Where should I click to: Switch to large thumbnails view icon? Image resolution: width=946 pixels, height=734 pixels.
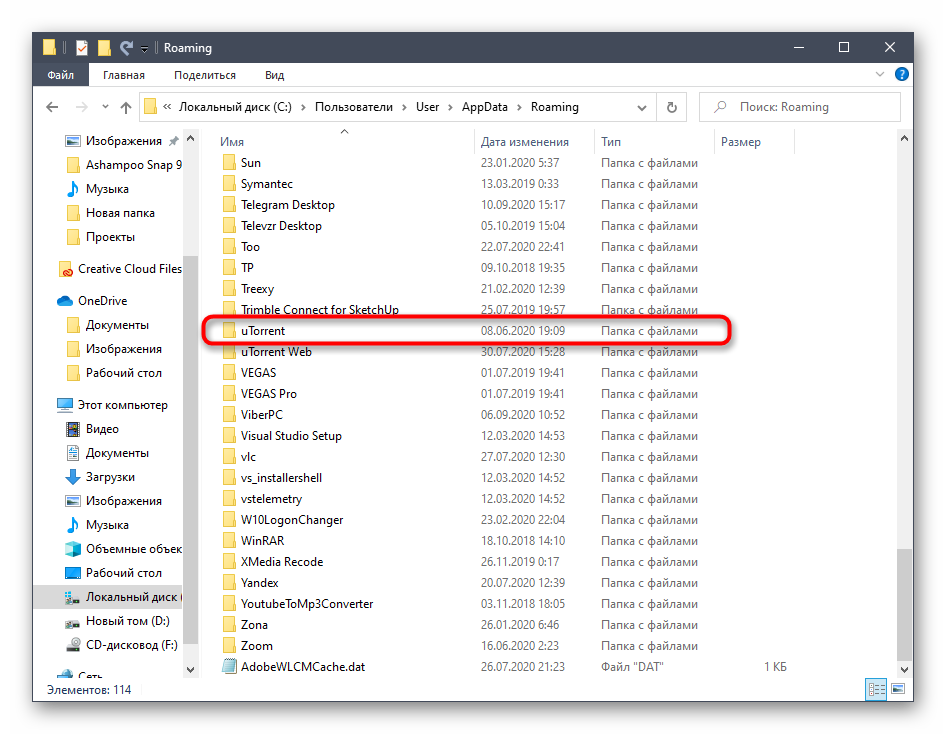[x=899, y=690]
